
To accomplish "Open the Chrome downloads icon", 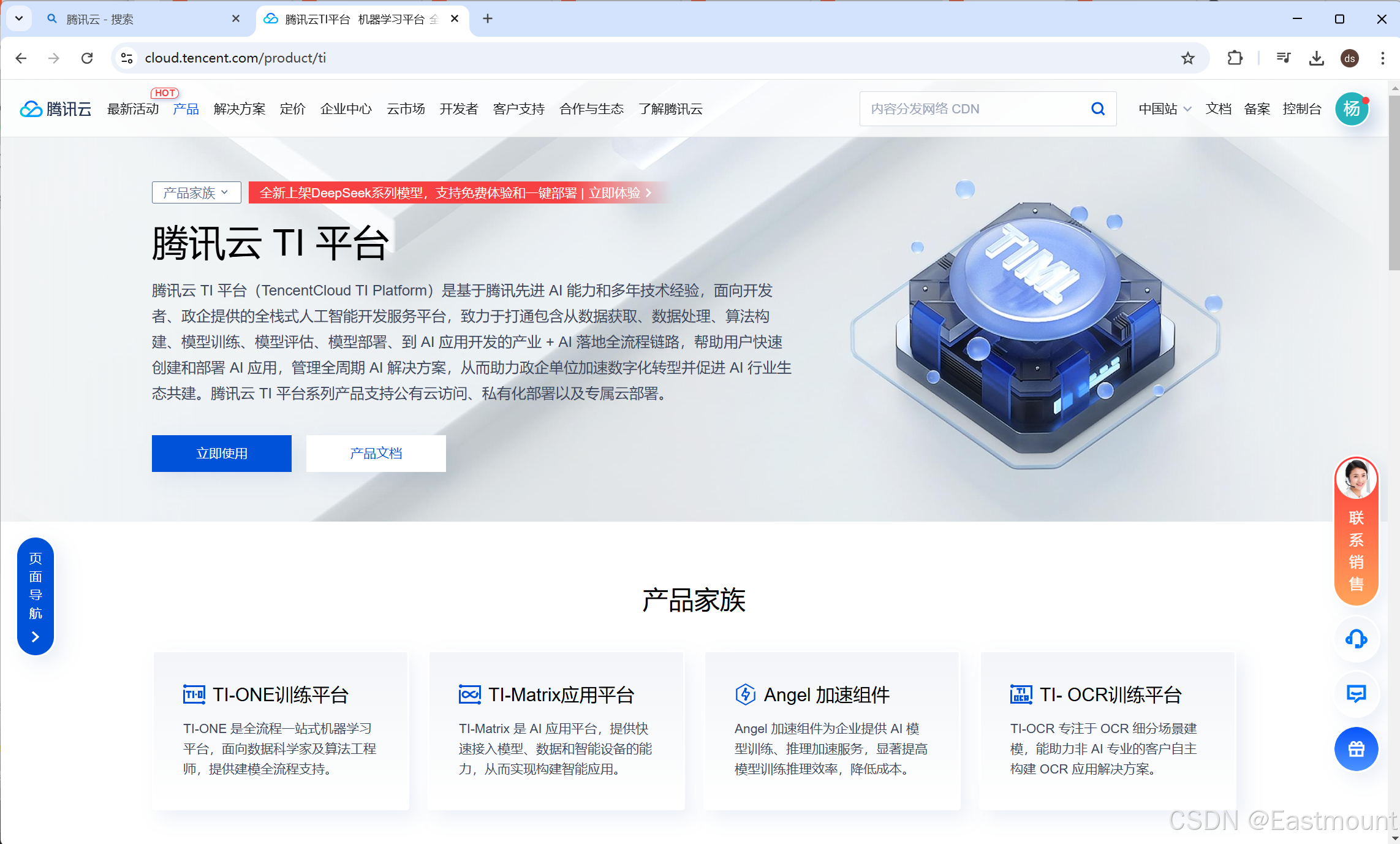I will (1316, 58).
